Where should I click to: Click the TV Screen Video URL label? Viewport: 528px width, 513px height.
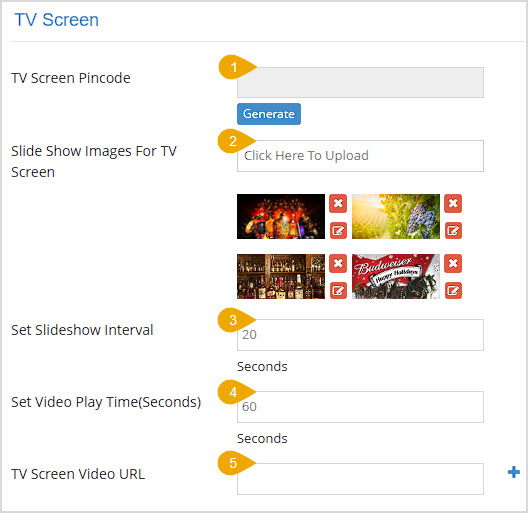pos(78,474)
